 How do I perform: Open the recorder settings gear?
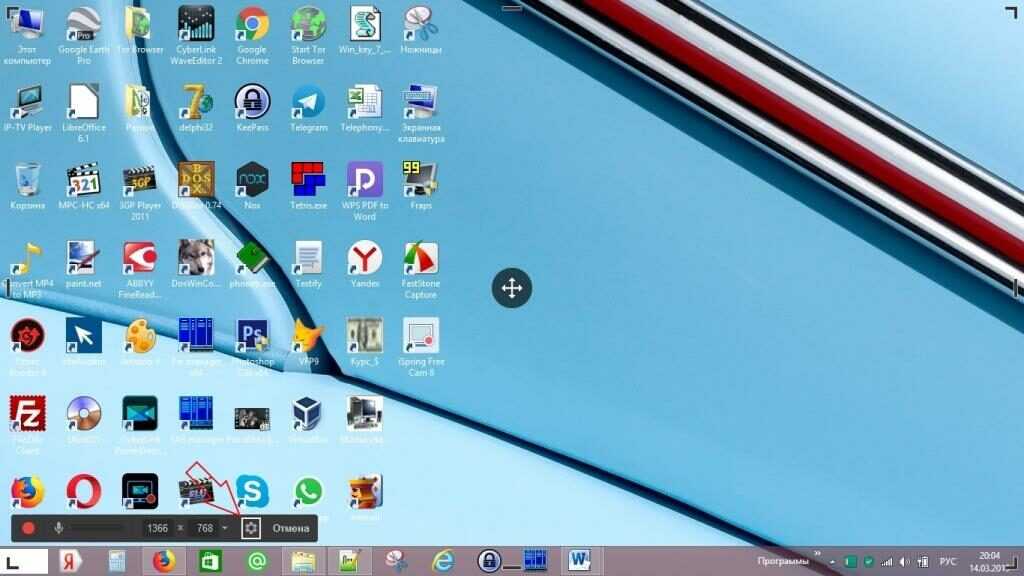pos(251,528)
